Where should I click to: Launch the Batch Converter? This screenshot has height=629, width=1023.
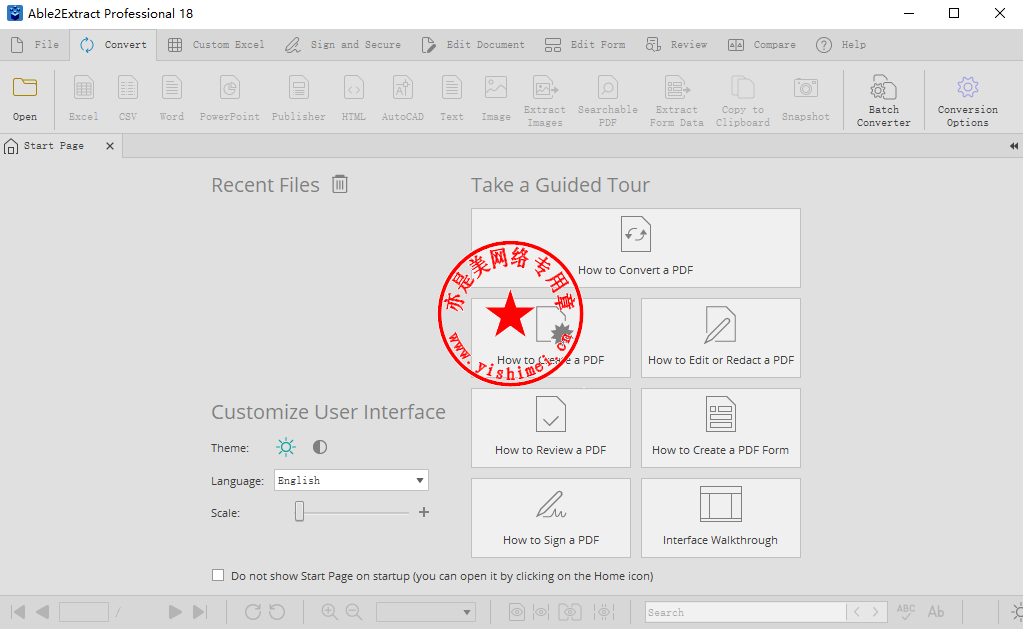[x=883, y=101]
